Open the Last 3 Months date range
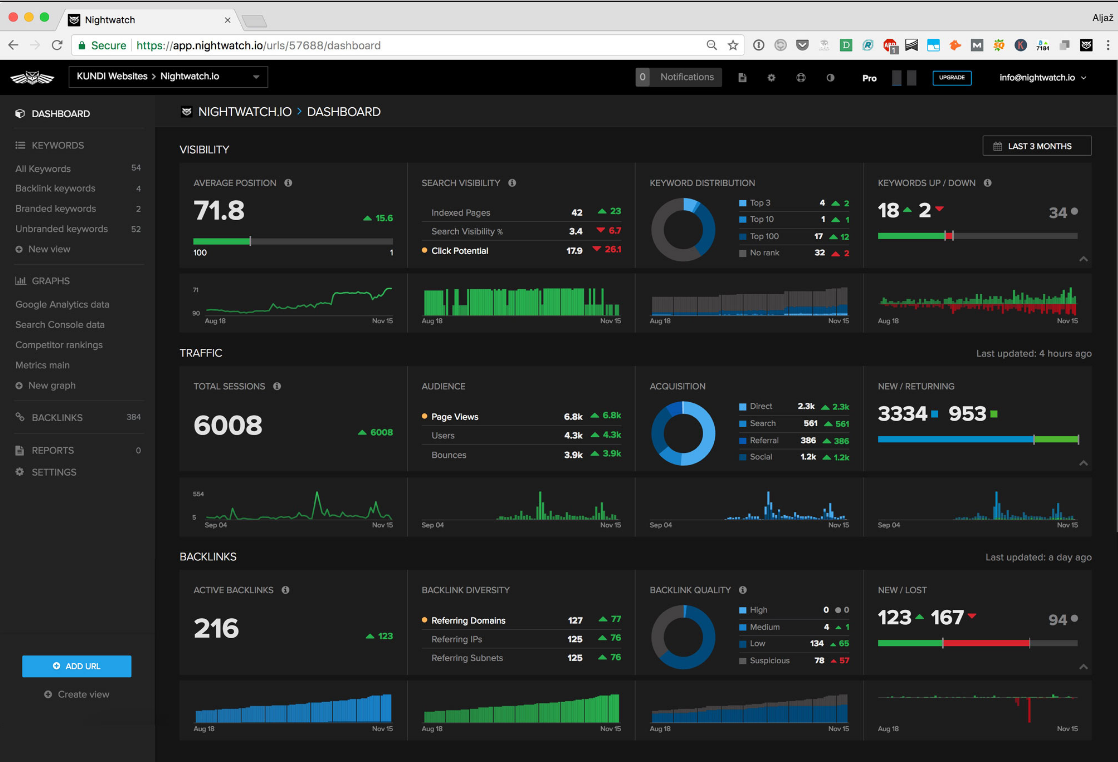Viewport: 1118px width, 762px height. (1037, 146)
